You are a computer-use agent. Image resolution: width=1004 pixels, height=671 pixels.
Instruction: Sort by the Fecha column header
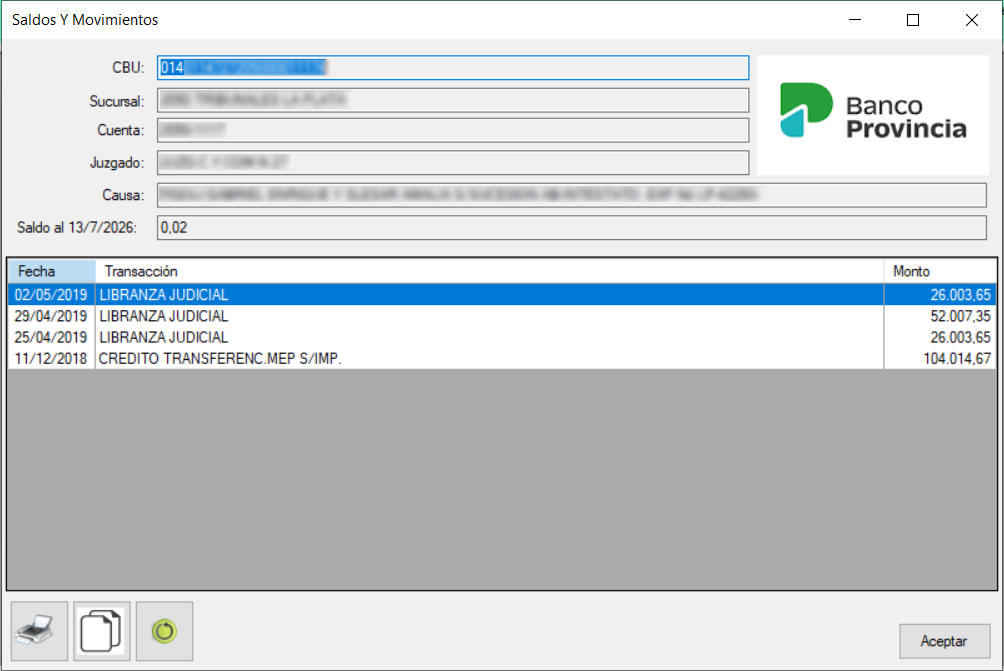pyautogui.click(x=52, y=271)
